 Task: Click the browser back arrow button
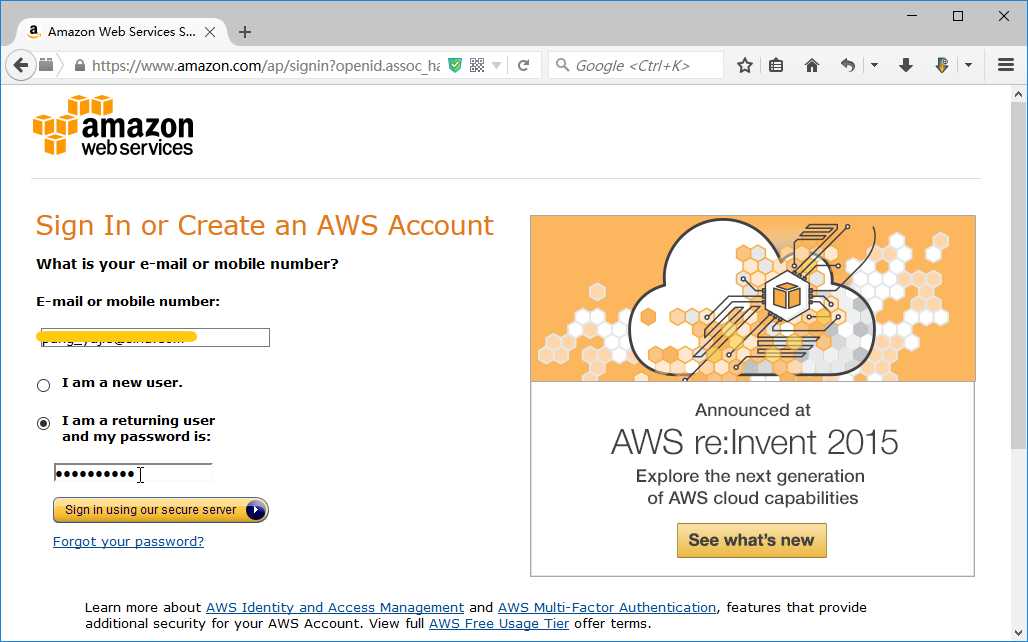pyautogui.click(x=20, y=65)
